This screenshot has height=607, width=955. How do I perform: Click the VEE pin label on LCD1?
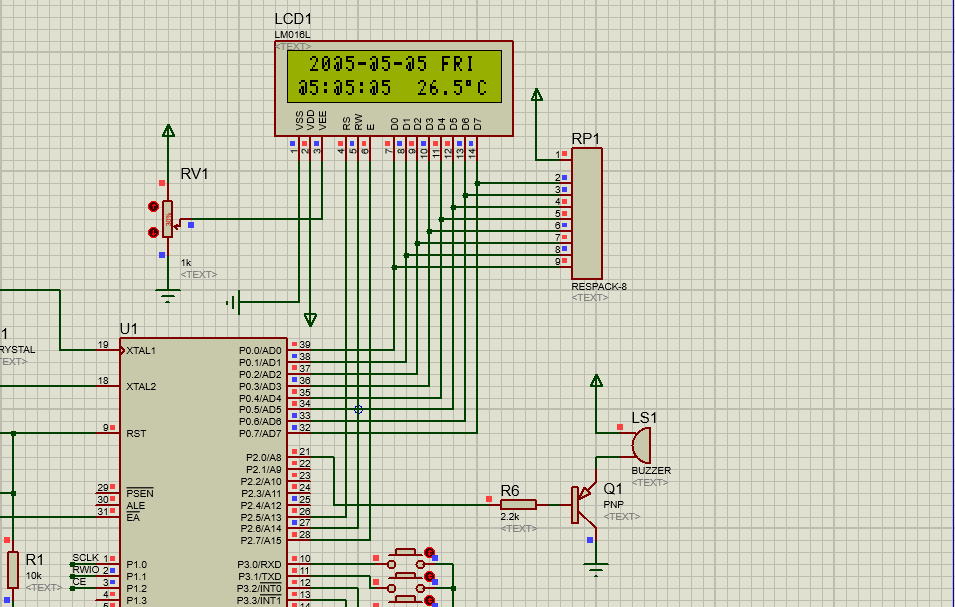click(x=323, y=121)
